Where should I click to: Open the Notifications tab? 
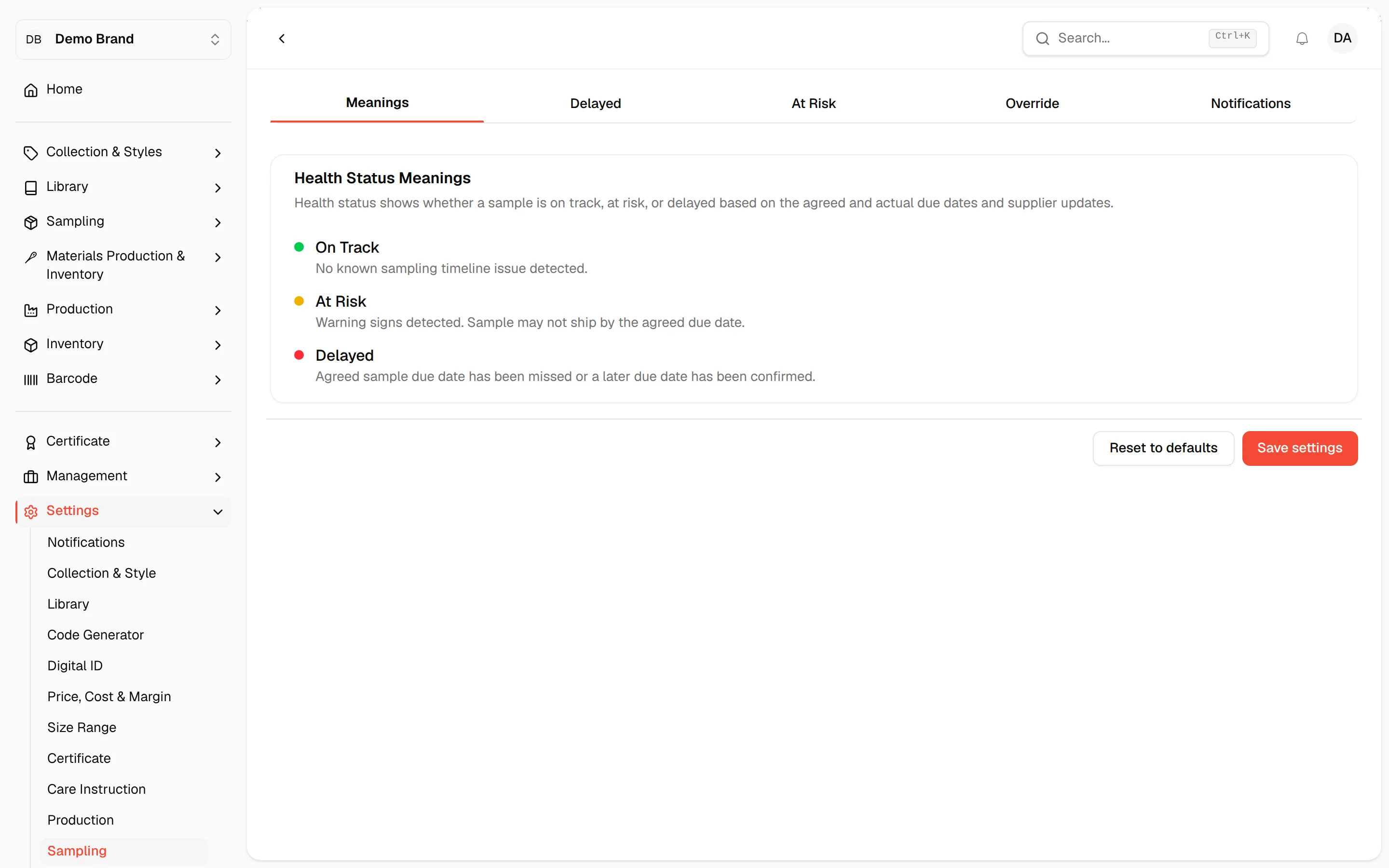(x=1250, y=103)
